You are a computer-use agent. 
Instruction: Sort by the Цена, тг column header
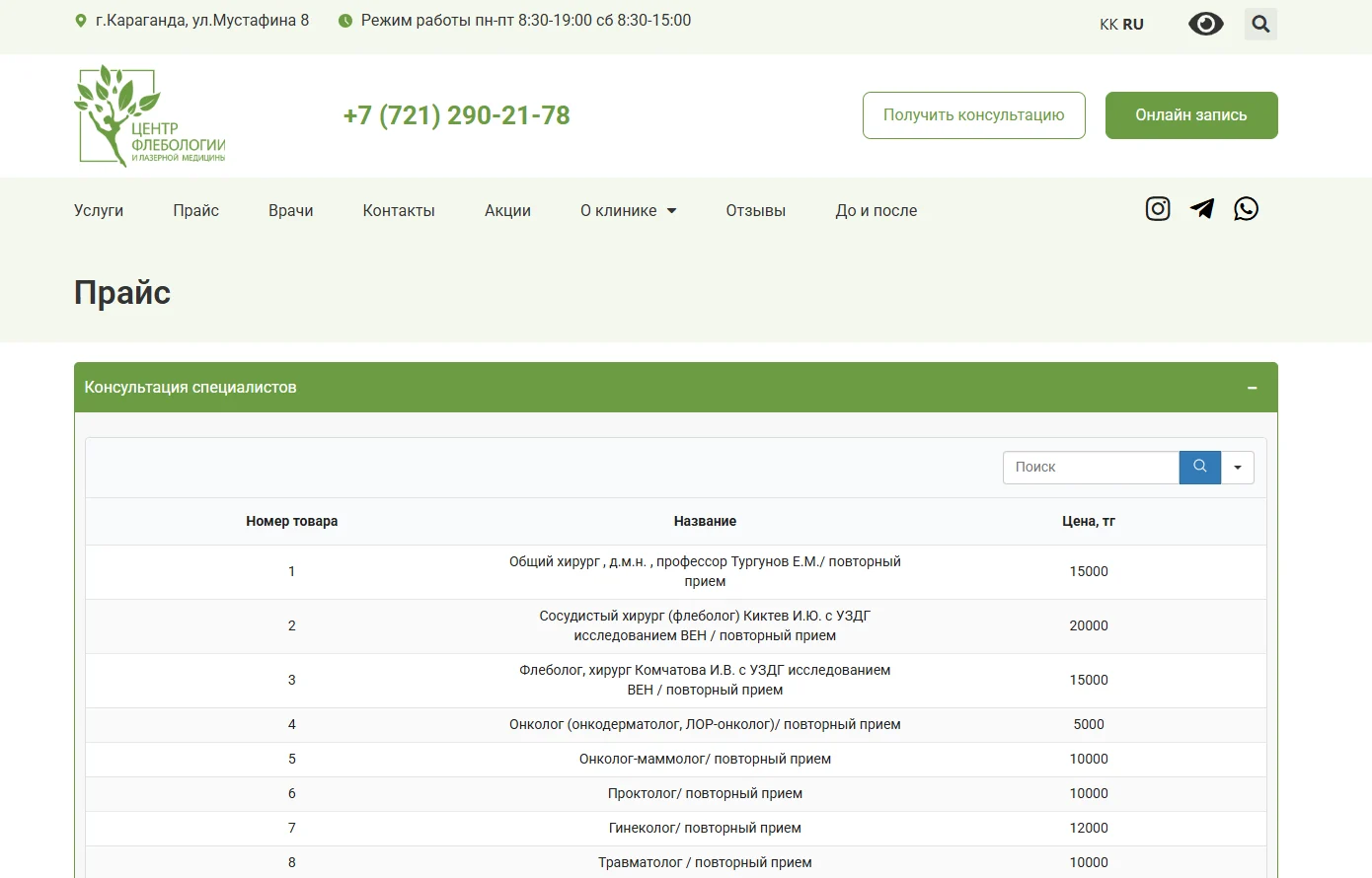(x=1089, y=521)
